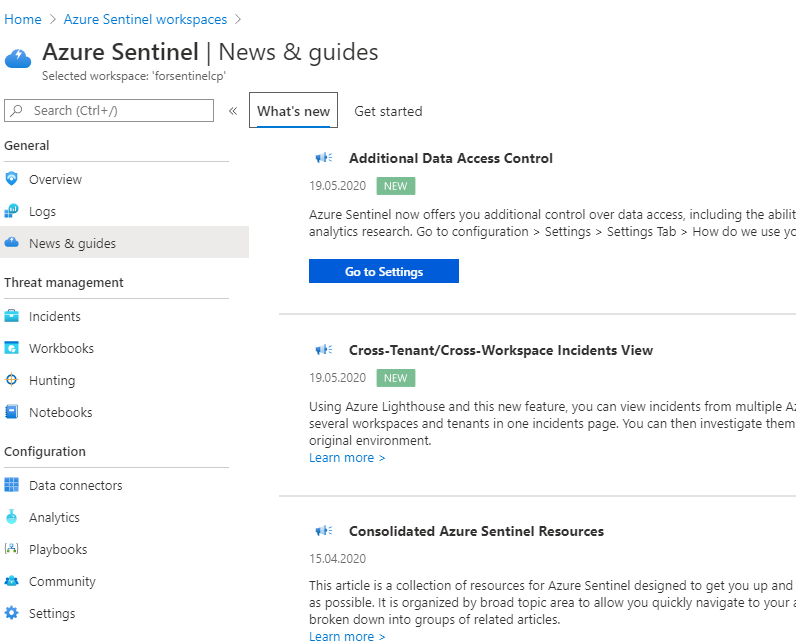The height and width of the screenshot is (642, 796).
Task: Click the Hunting crosshair icon
Action: [x=11, y=380]
